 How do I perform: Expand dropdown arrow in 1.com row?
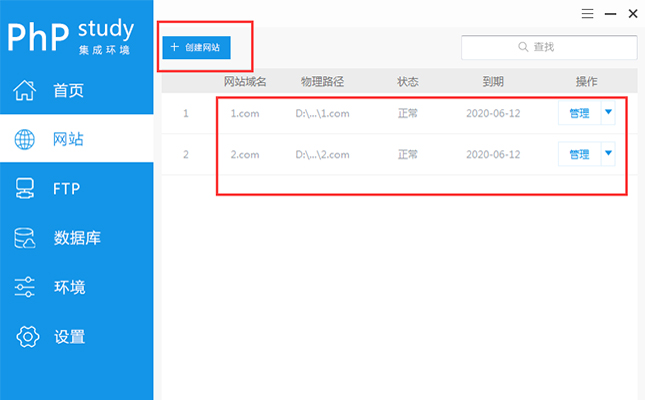(608, 112)
